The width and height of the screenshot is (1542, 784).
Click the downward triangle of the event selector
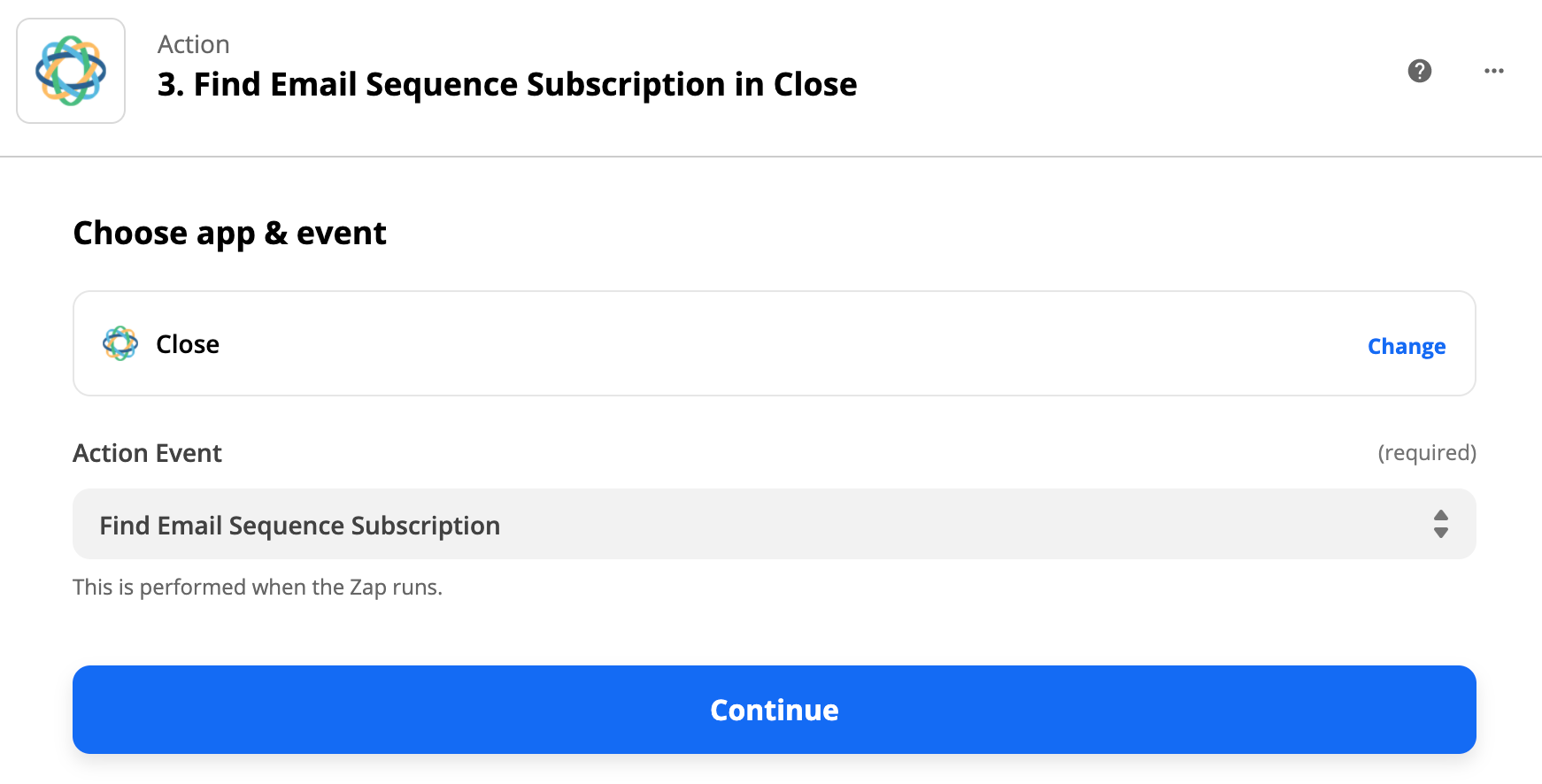(x=1440, y=533)
